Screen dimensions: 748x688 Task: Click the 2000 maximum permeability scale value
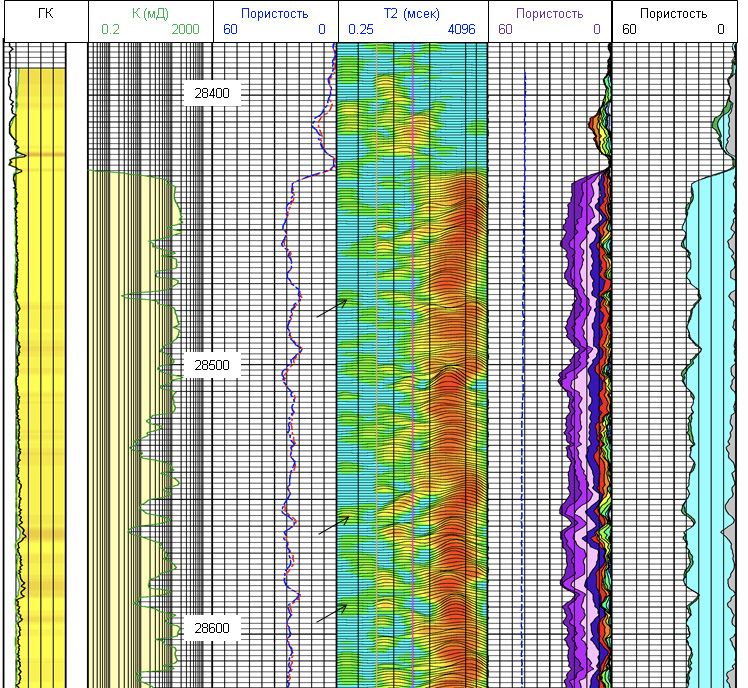[x=186, y=30]
